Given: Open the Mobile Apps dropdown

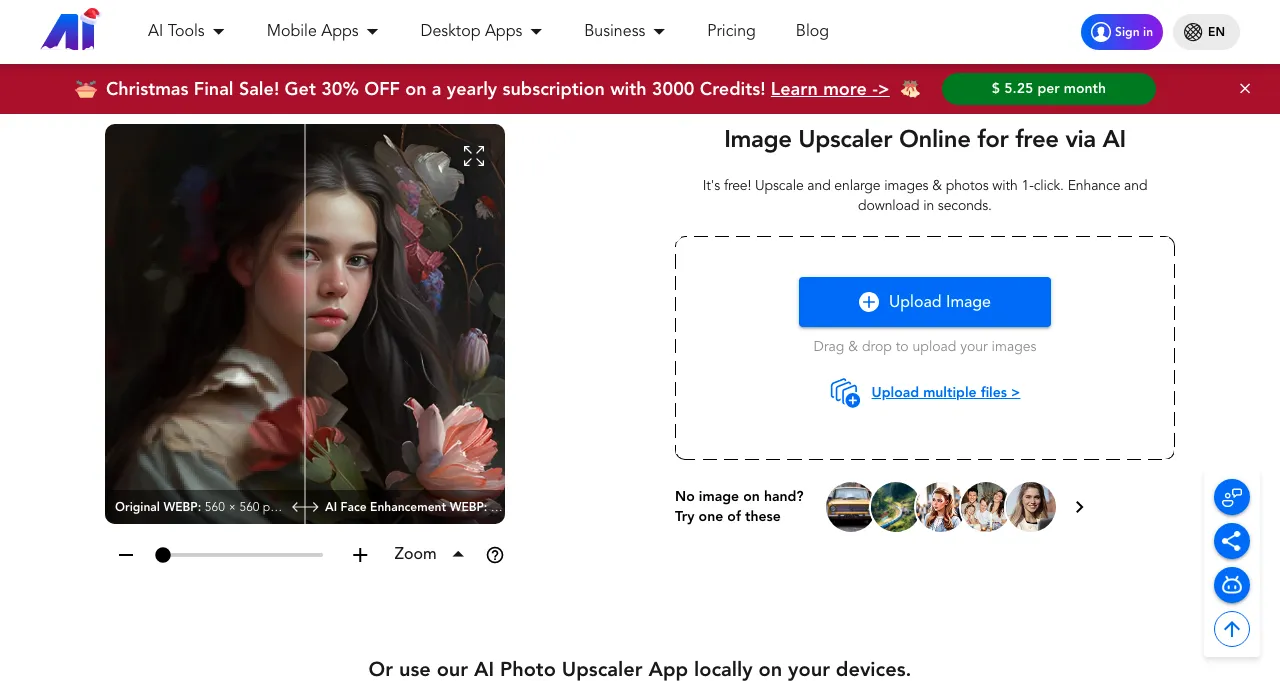Looking at the screenshot, I should pyautogui.click(x=322, y=31).
